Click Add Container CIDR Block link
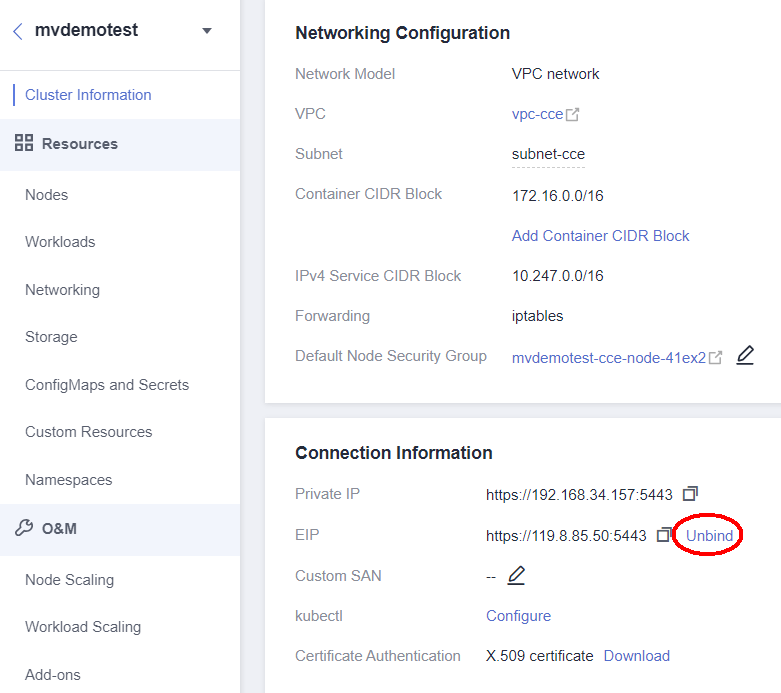 point(600,236)
